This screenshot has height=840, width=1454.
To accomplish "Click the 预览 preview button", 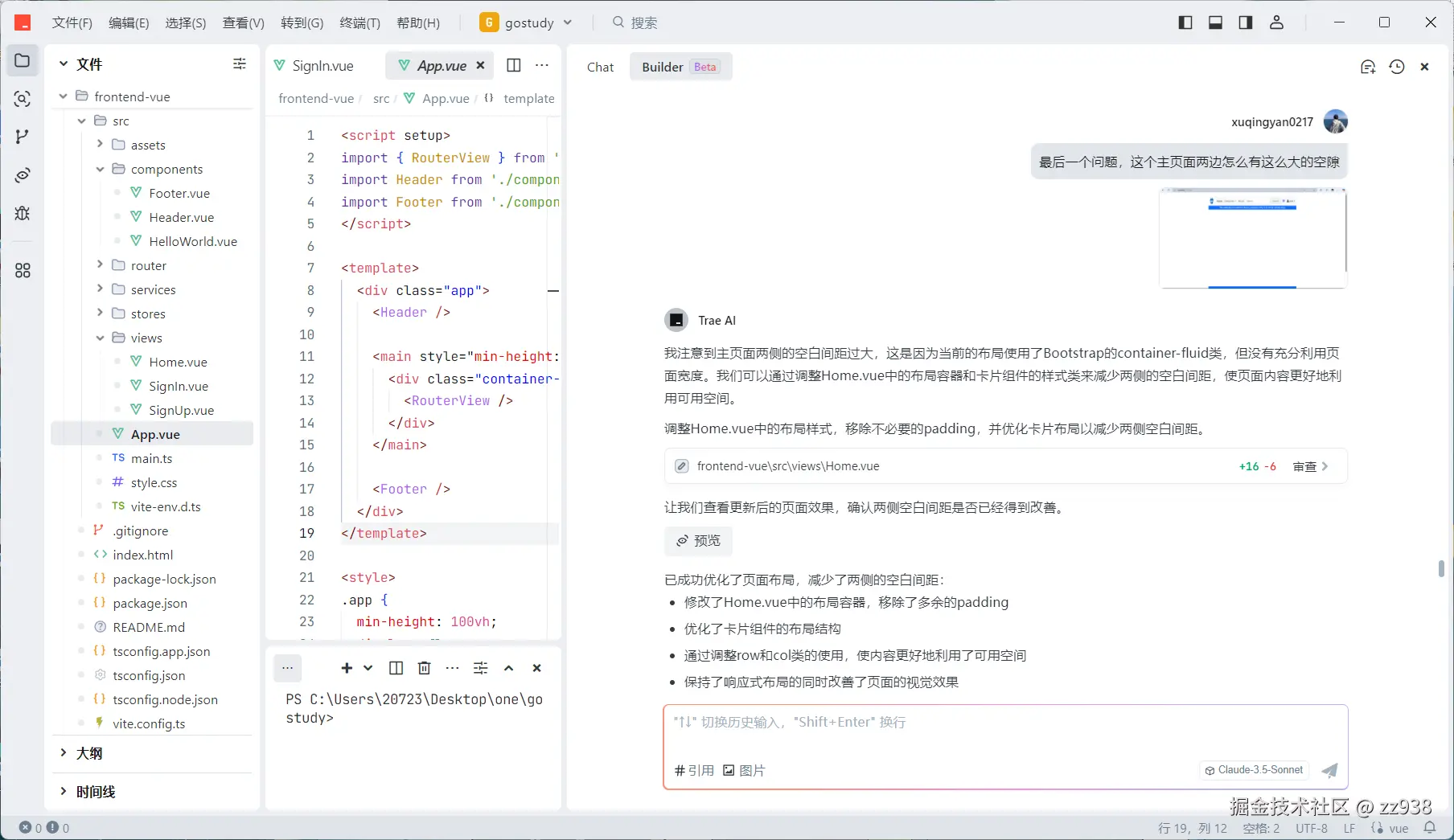I will click(699, 540).
